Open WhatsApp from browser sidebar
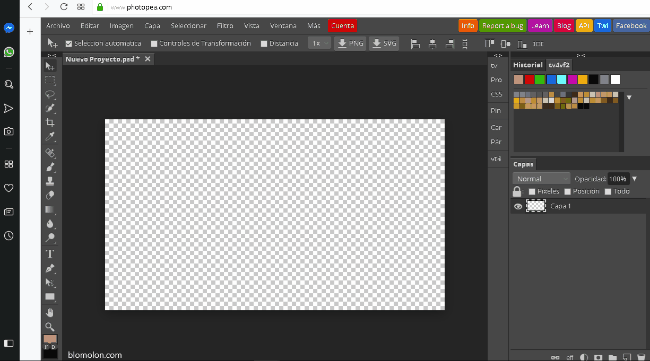The height and width of the screenshot is (361, 650). click(x=9, y=52)
